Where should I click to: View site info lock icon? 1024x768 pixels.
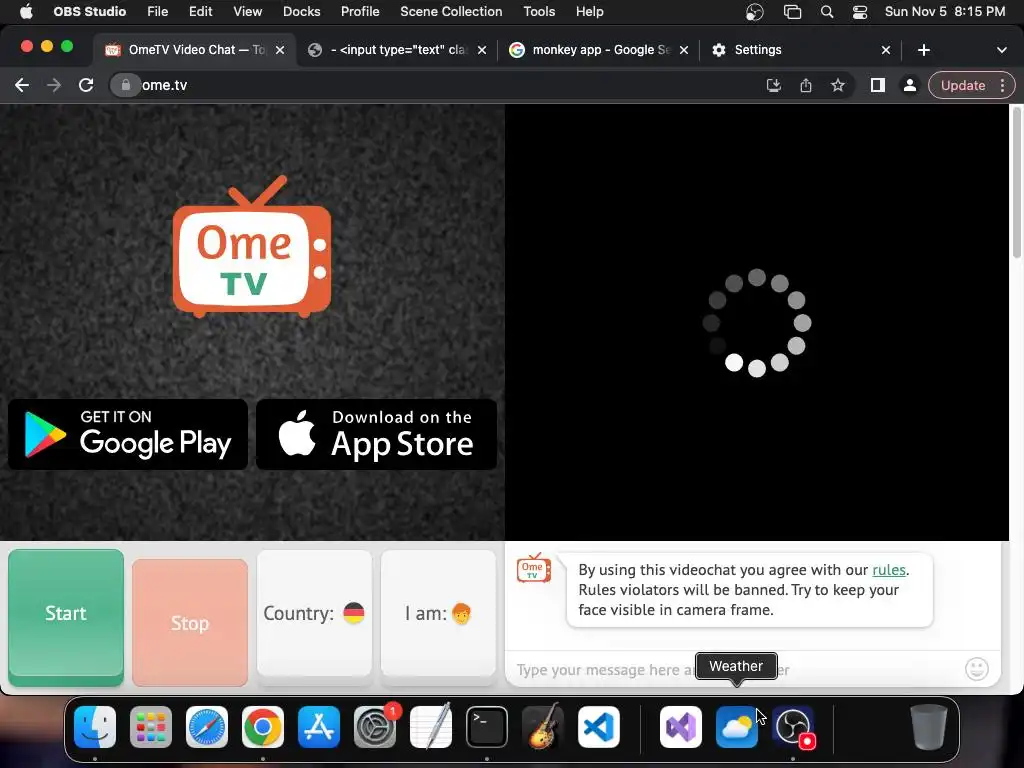[x=125, y=85]
